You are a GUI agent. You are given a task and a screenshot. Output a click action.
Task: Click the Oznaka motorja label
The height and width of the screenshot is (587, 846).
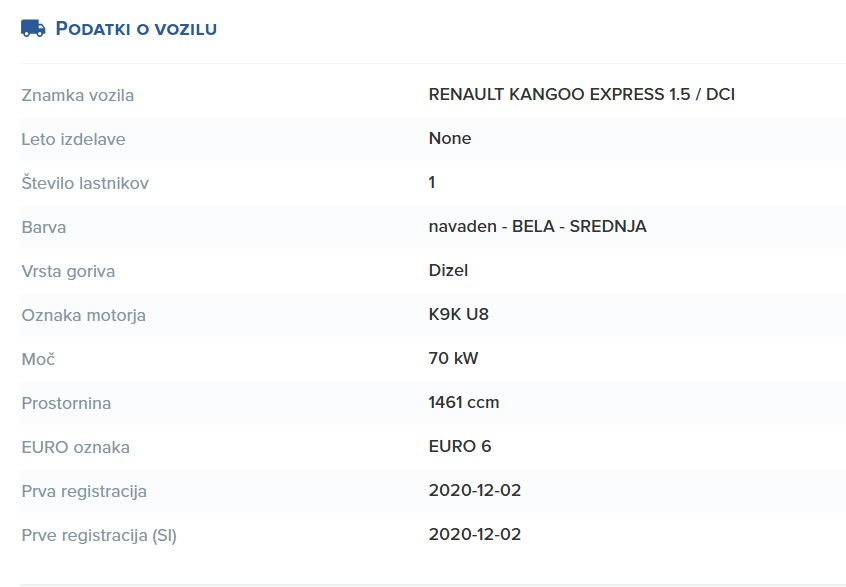pos(83,315)
